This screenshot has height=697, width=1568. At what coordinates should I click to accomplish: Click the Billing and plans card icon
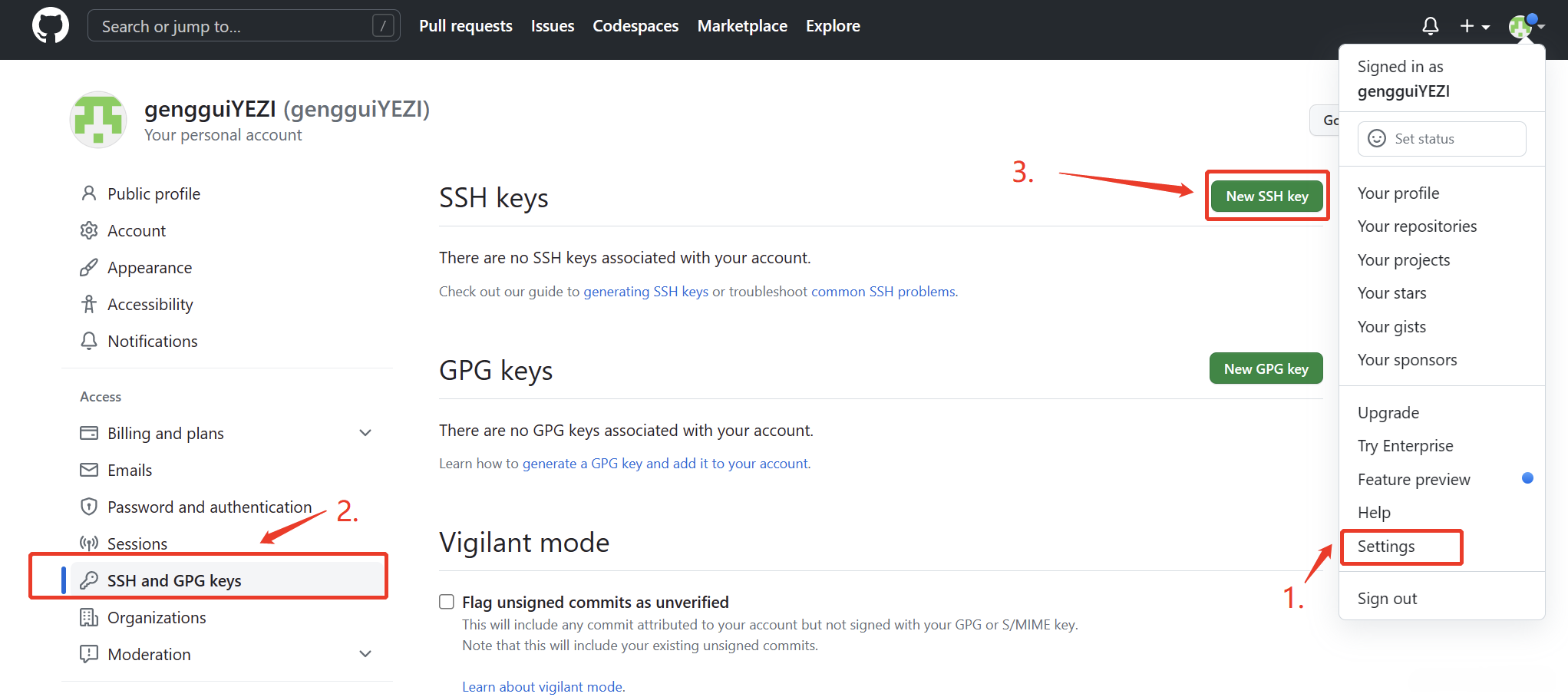(89, 433)
